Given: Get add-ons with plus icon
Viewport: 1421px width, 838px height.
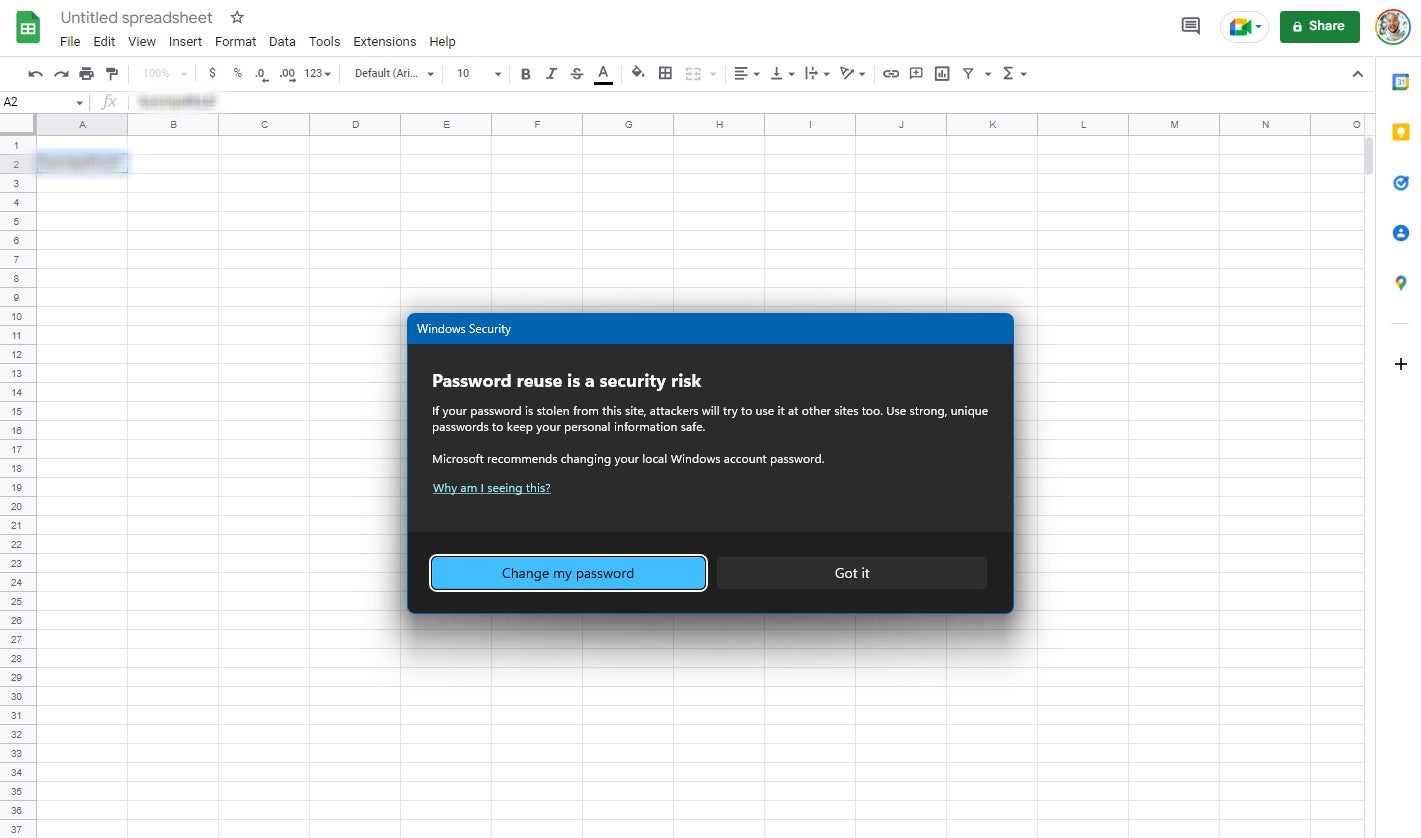Looking at the screenshot, I should pyautogui.click(x=1401, y=364).
